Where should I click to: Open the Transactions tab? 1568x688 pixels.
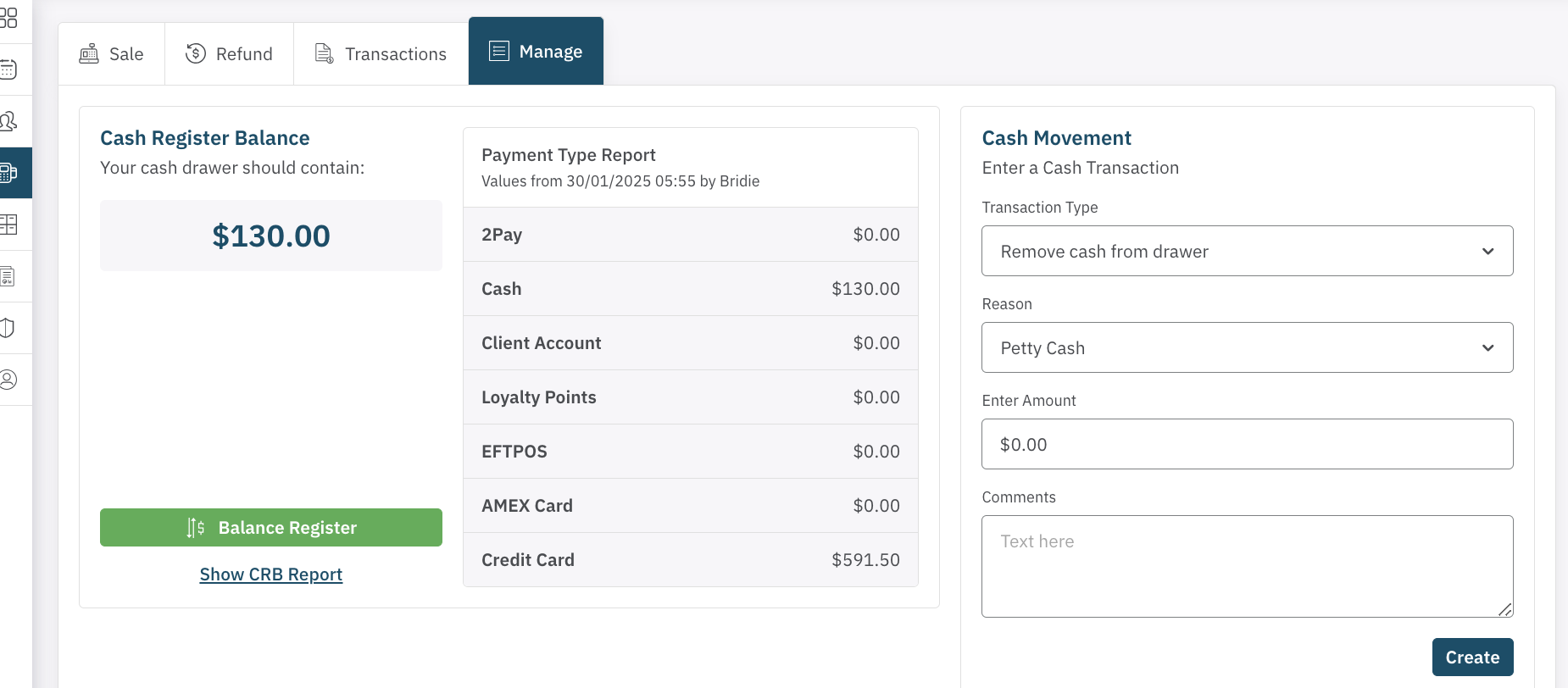(x=381, y=54)
